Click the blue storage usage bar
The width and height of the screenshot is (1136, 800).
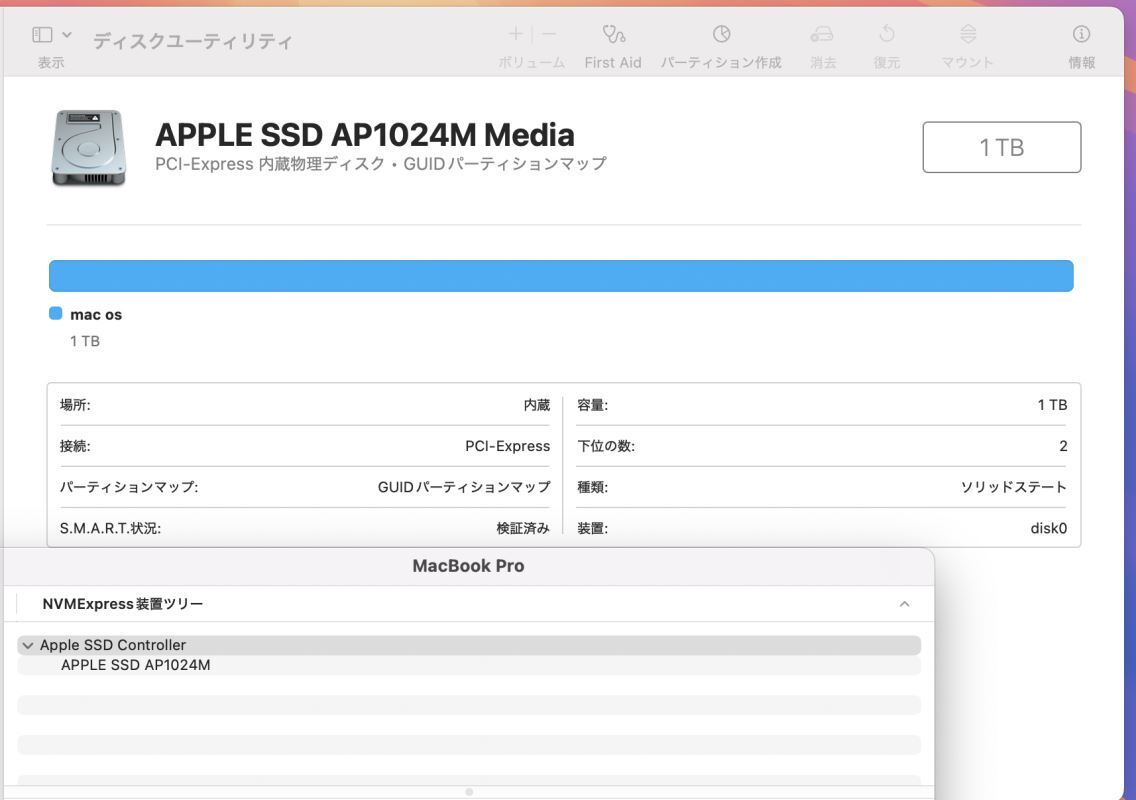click(560, 274)
